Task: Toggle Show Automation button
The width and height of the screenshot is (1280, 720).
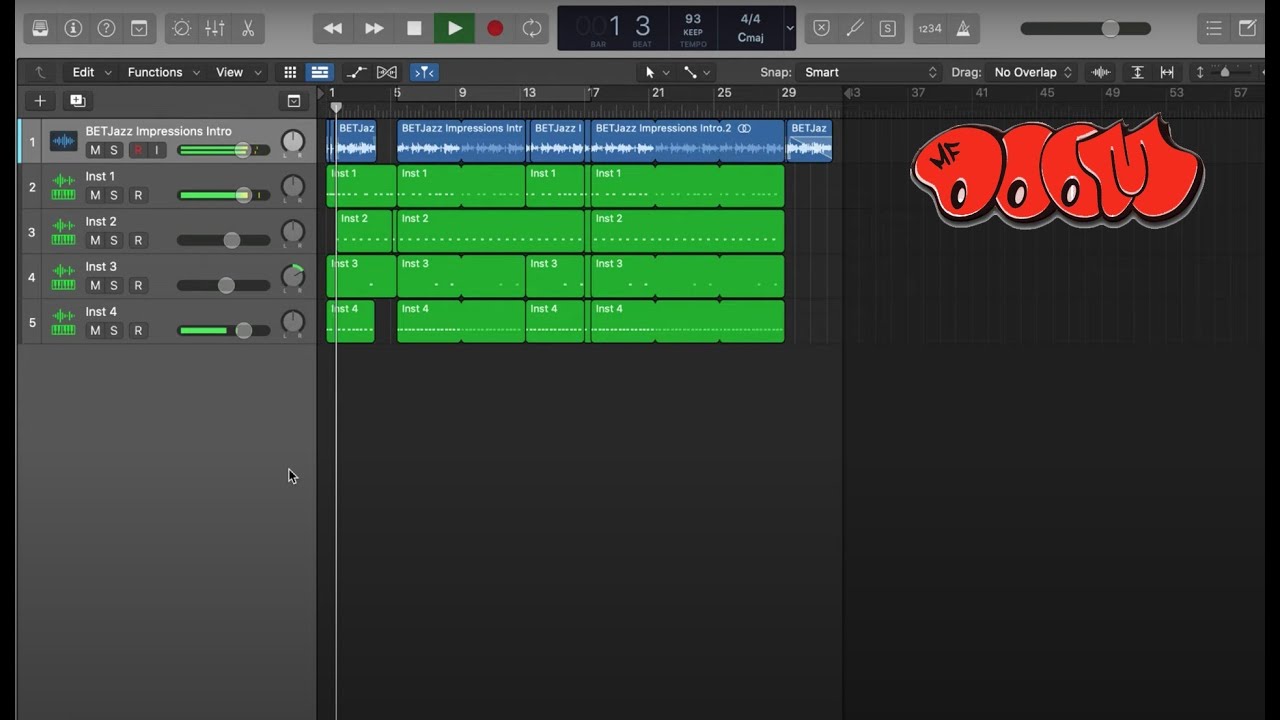Action: click(x=356, y=72)
